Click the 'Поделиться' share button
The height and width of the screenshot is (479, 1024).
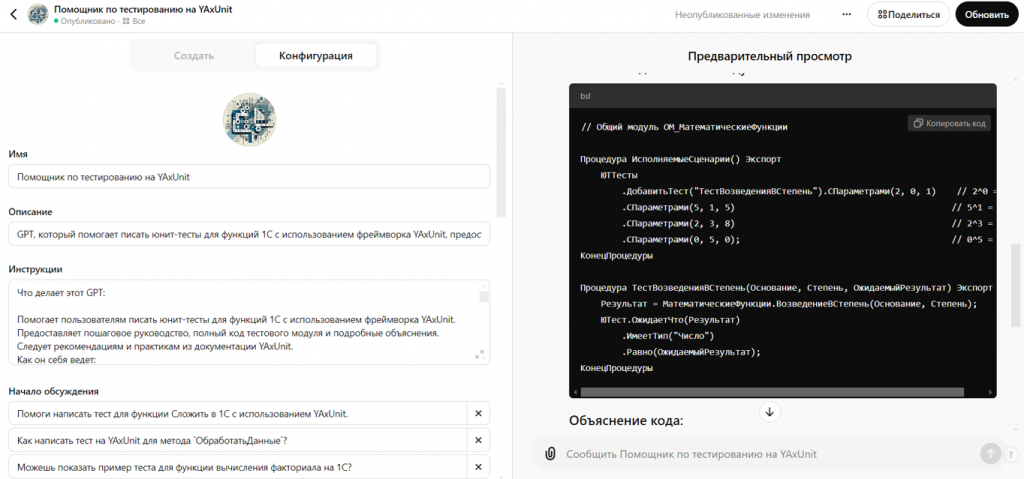click(x=908, y=14)
